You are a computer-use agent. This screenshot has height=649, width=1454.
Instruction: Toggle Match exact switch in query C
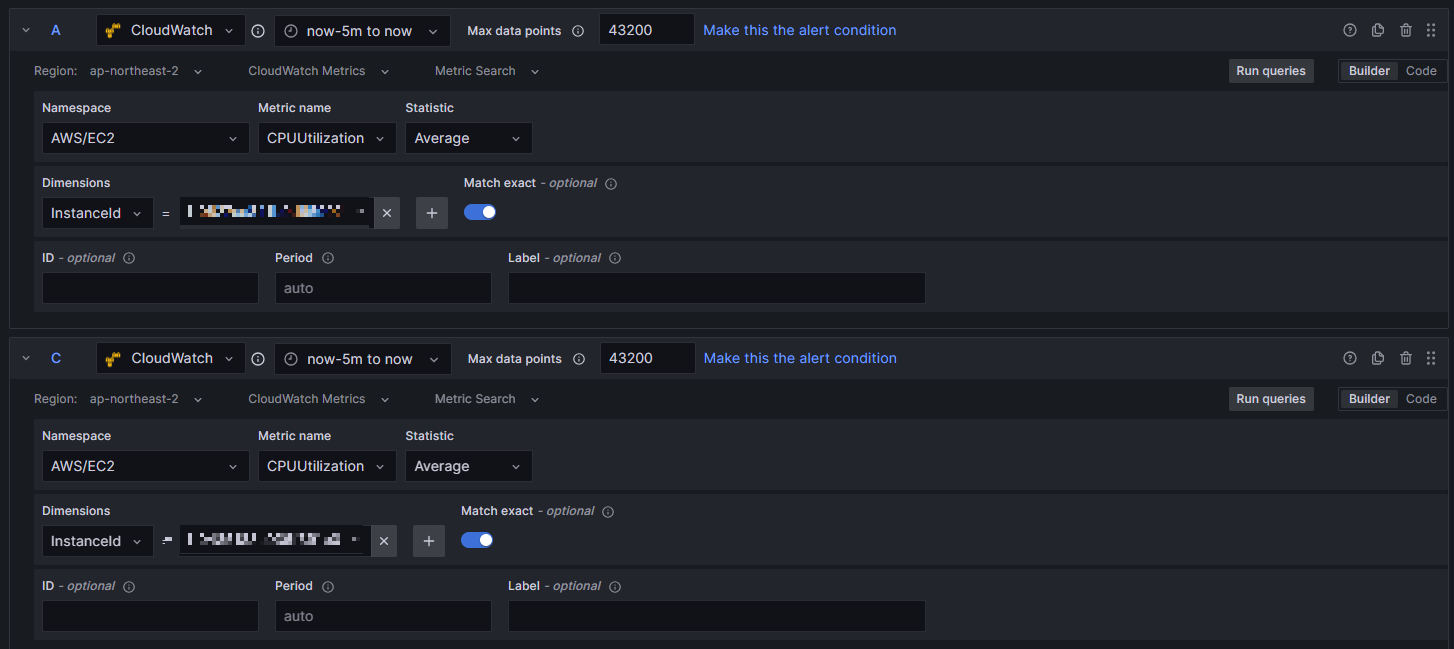click(x=477, y=540)
